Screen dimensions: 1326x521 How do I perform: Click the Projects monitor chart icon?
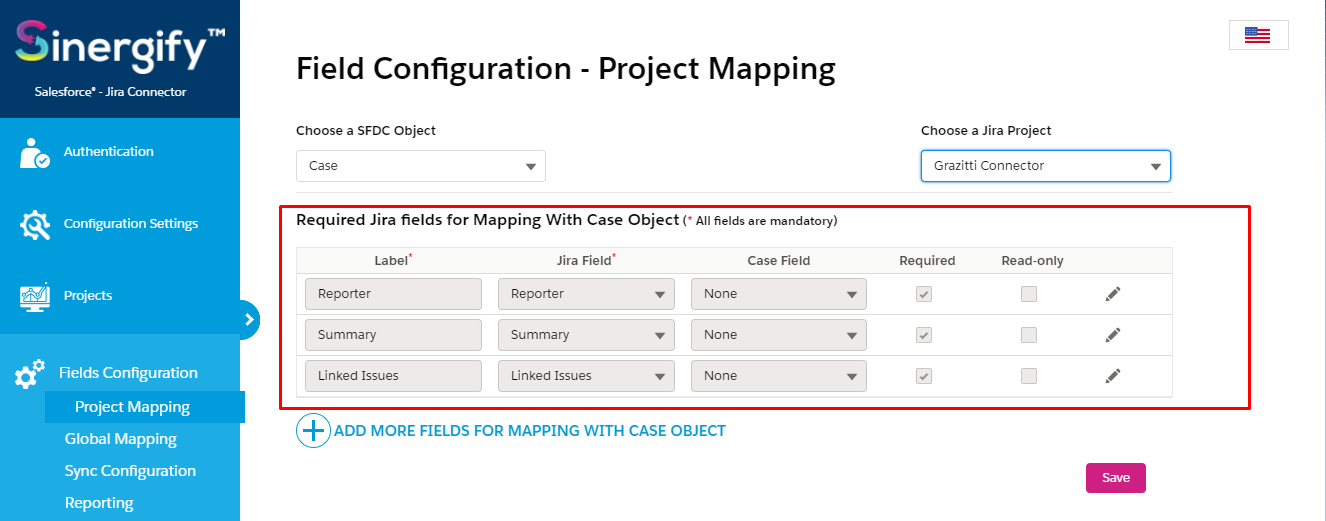point(35,296)
